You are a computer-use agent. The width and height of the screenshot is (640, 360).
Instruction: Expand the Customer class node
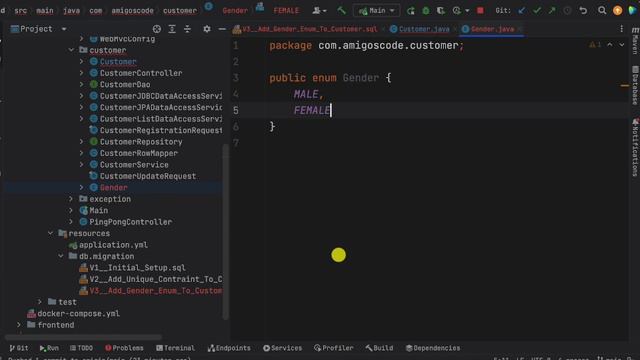pyautogui.click(x=82, y=62)
